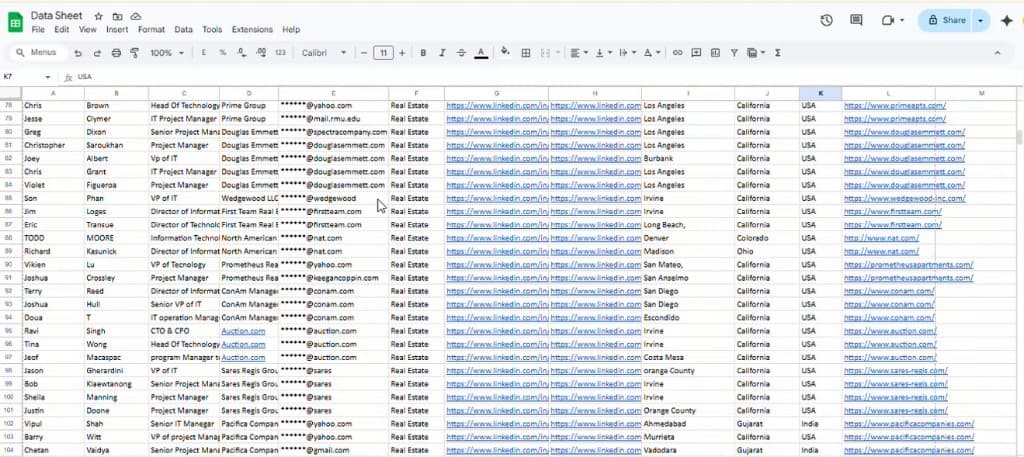Insert a comment from the toolbar
The image size is (1024, 457).
696,53
